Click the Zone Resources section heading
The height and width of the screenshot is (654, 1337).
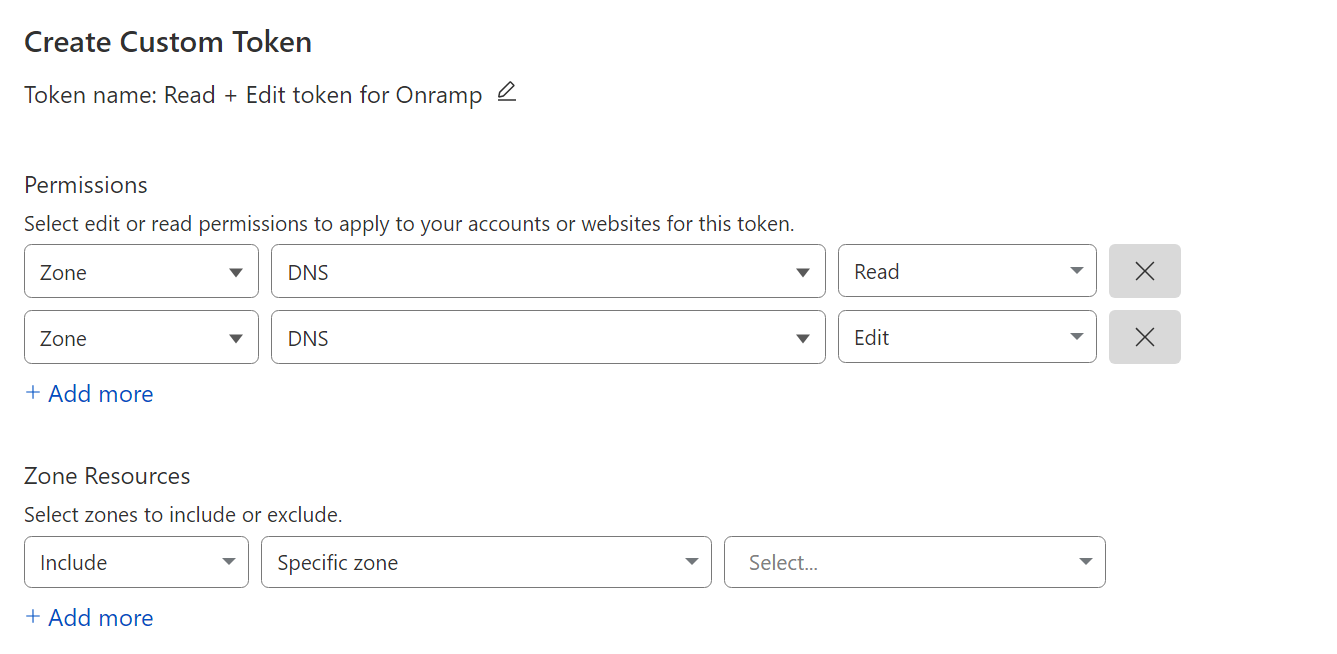pos(107,476)
